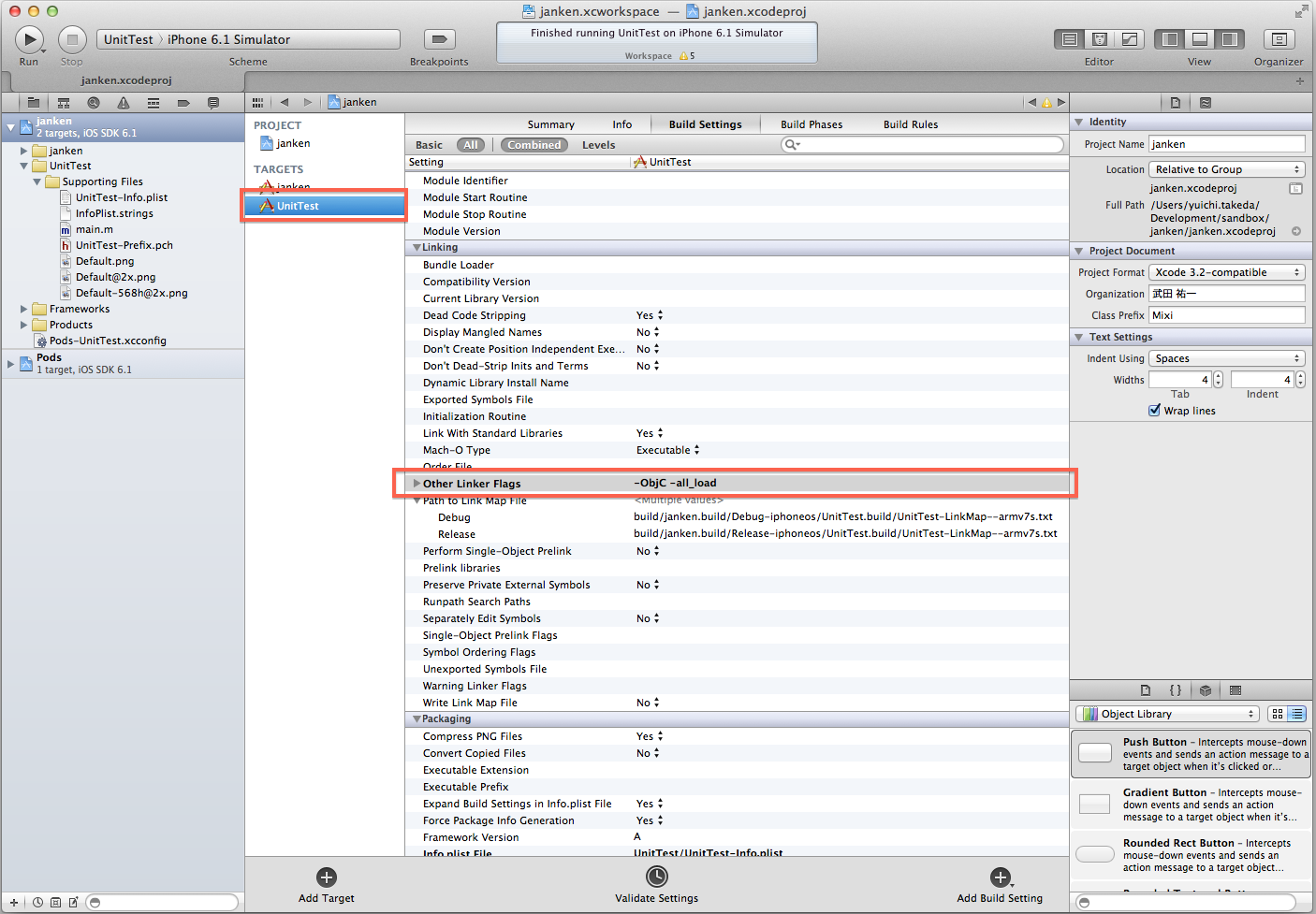
Task: Open related files menu in jump bar
Action: [x=257, y=102]
